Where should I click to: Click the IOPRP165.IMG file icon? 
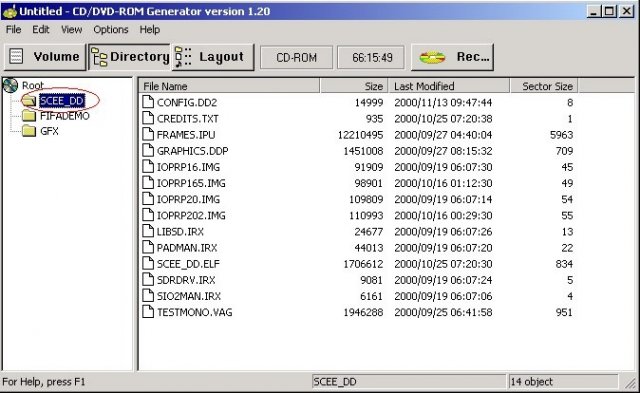(148, 183)
